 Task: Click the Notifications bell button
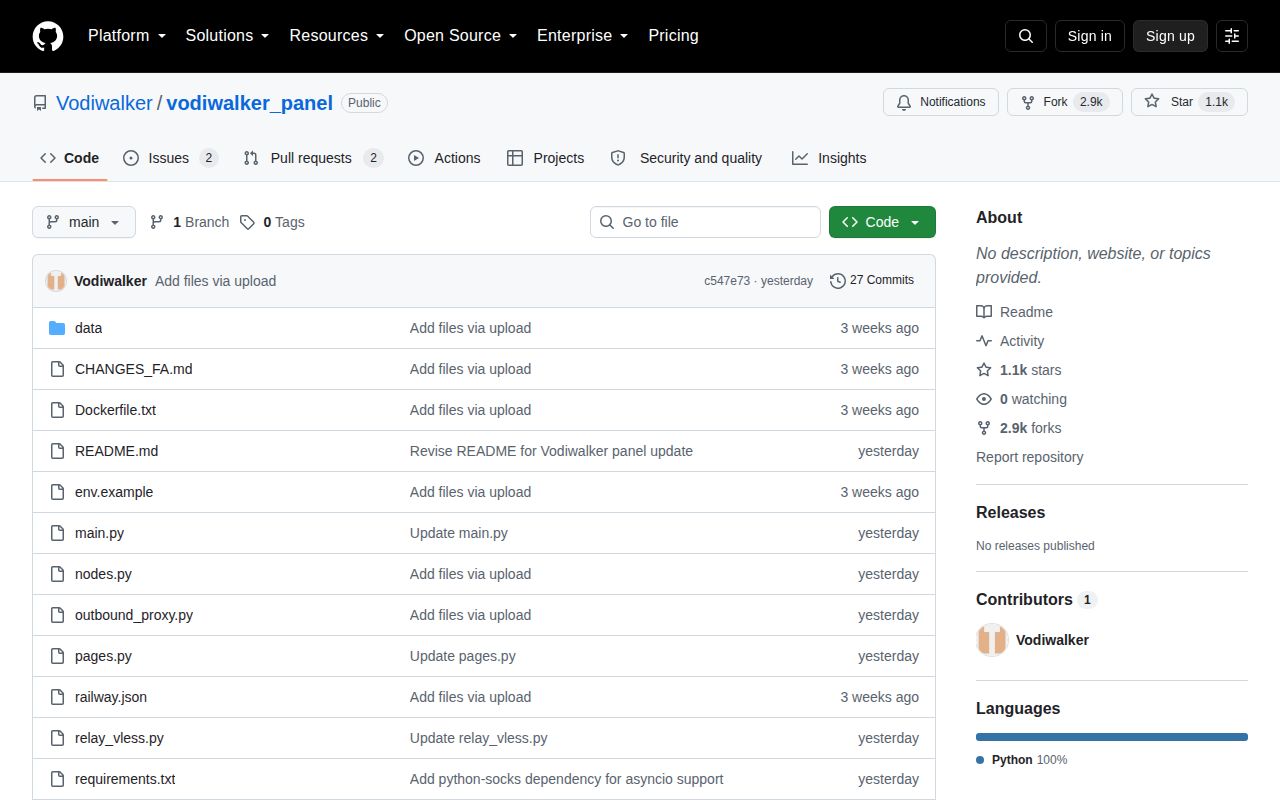(x=941, y=102)
